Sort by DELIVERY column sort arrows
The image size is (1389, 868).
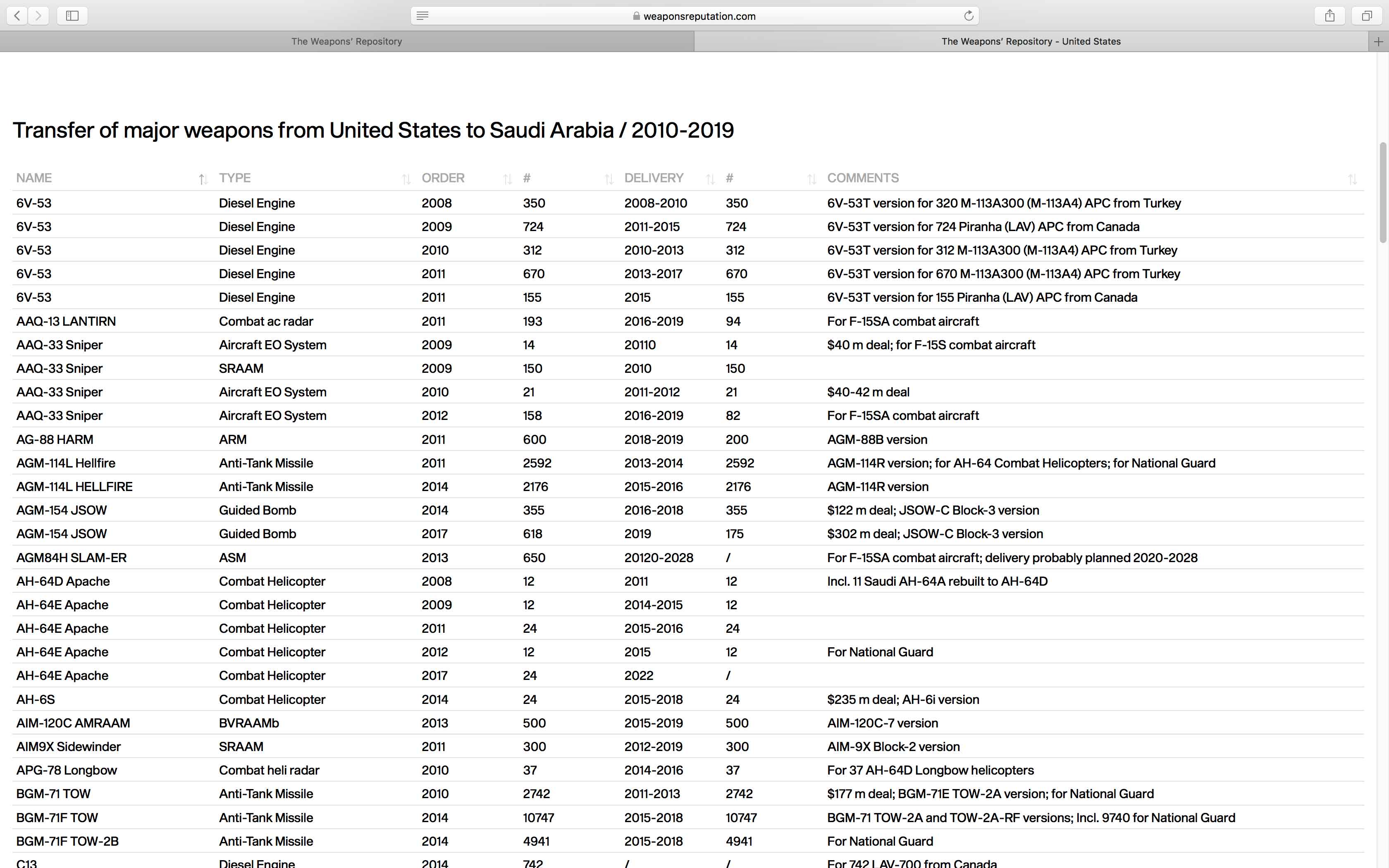pos(710,179)
